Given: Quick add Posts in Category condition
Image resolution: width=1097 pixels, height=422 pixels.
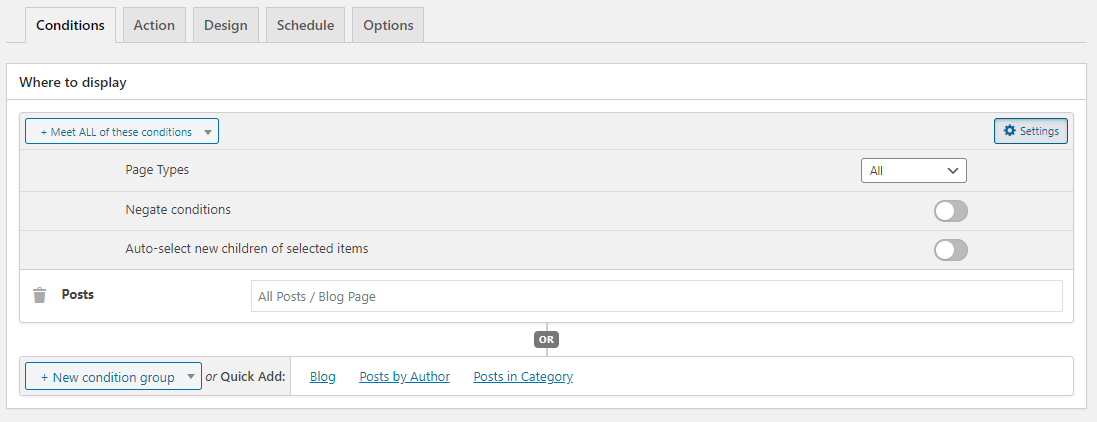Looking at the screenshot, I should [x=523, y=377].
